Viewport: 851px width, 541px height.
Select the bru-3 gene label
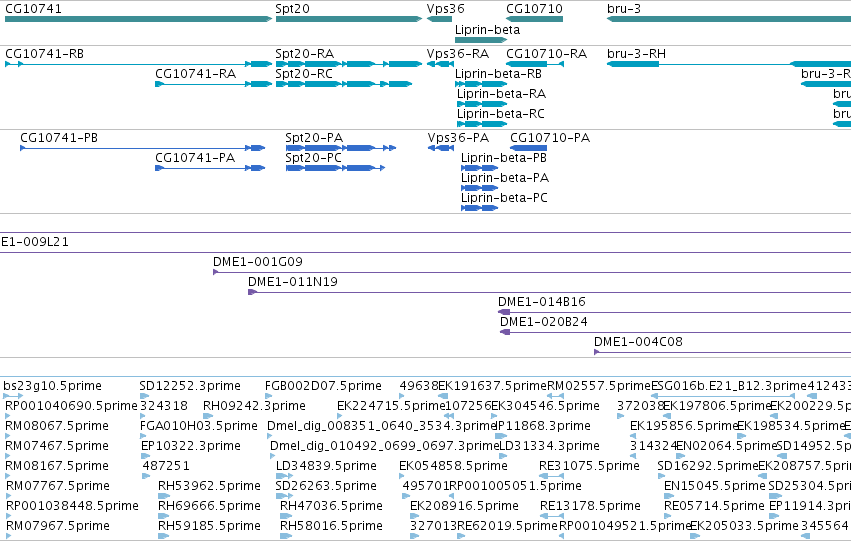pyautogui.click(x=624, y=9)
